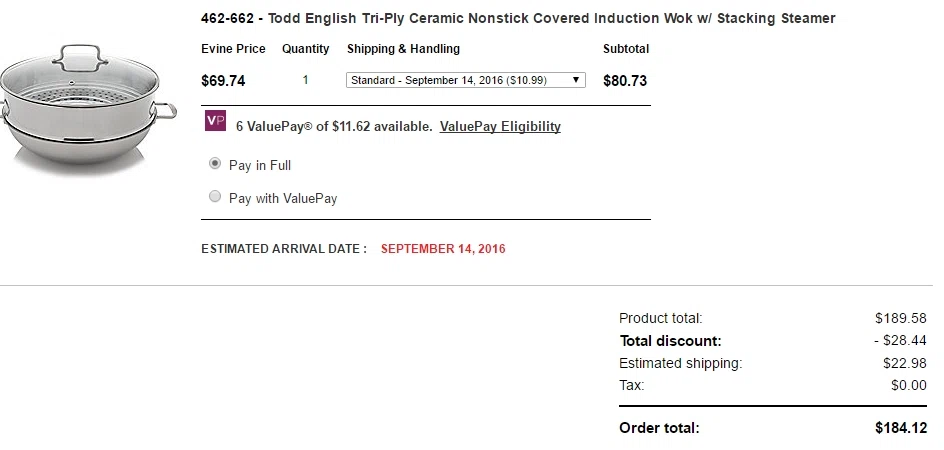Open the wok with steamer product image
Screen dimensions: 944x450
(x=88, y=106)
